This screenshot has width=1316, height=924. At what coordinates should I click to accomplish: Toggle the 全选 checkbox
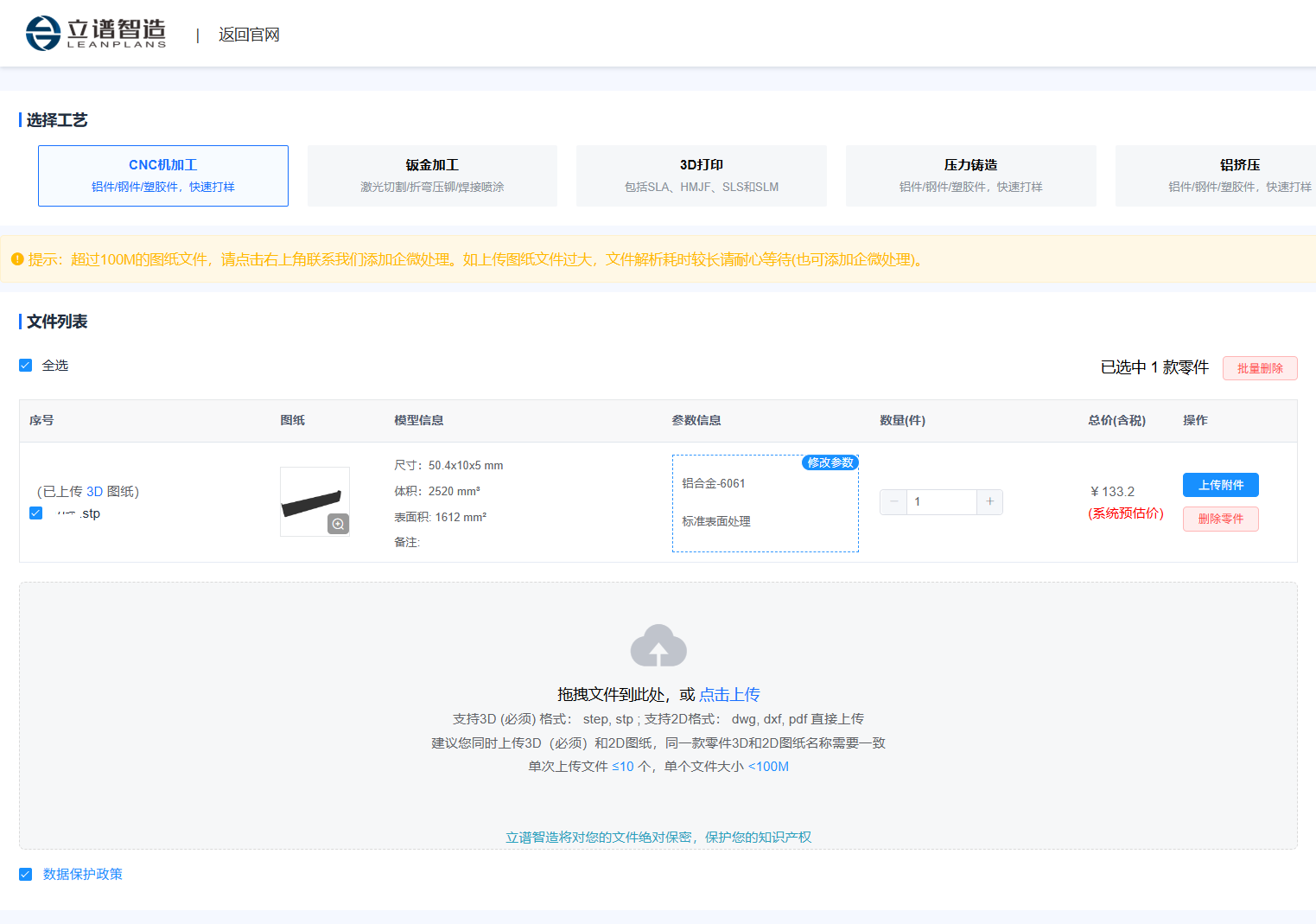click(26, 366)
